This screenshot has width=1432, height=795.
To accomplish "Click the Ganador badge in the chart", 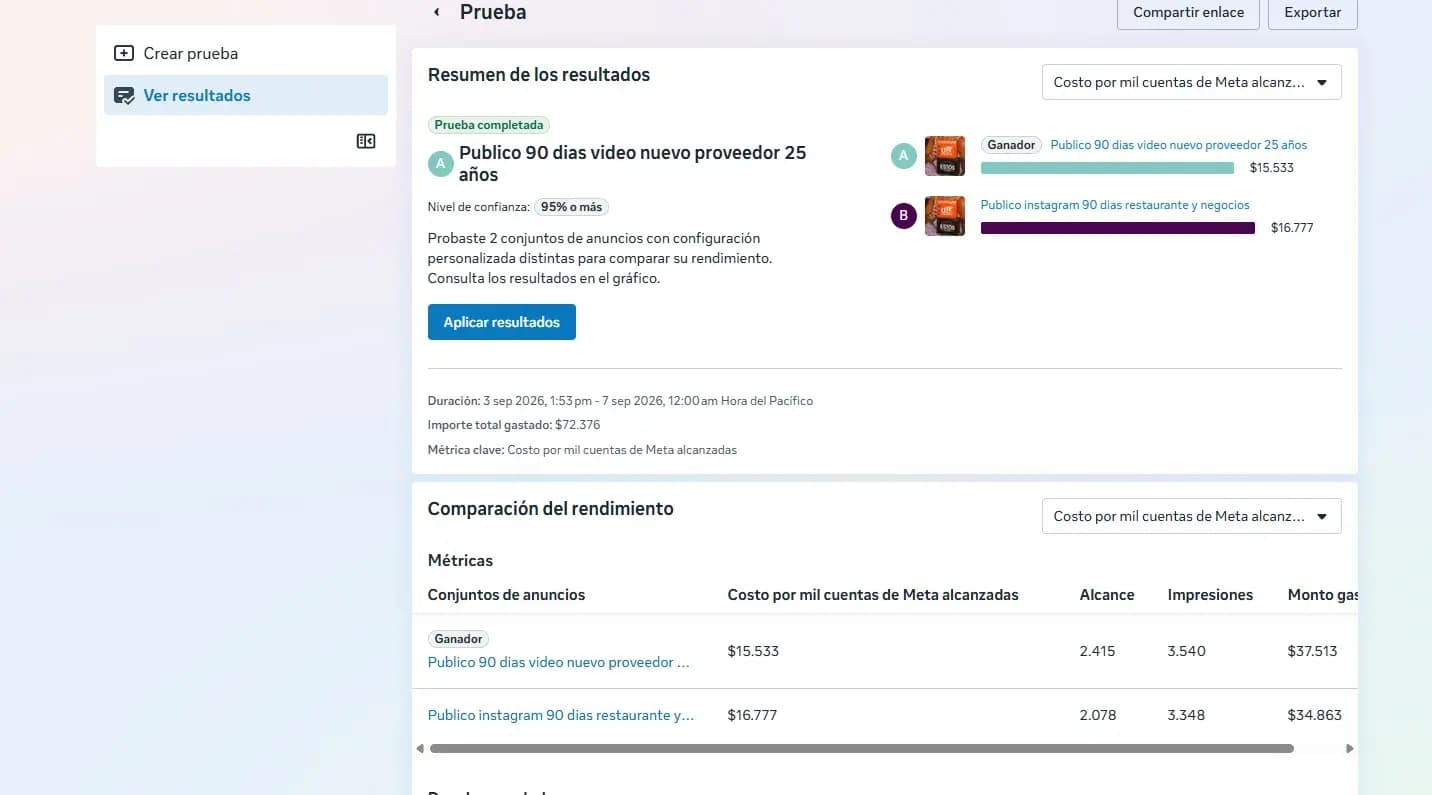I will coord(1011,145).
